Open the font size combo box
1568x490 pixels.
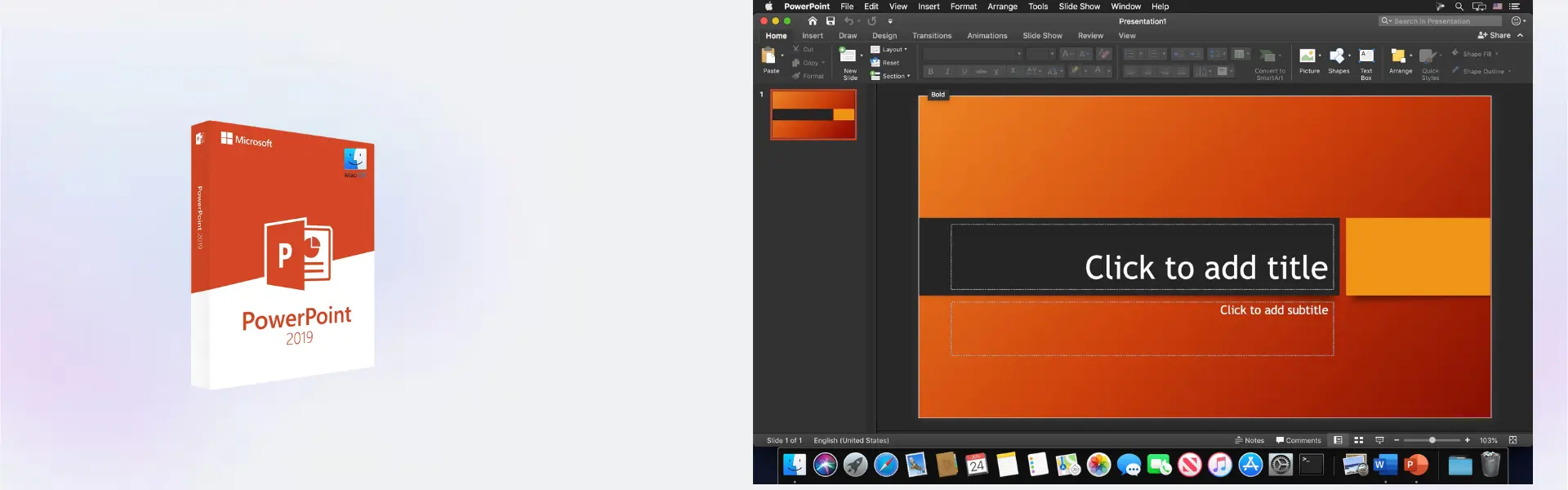coord(1041,54)
